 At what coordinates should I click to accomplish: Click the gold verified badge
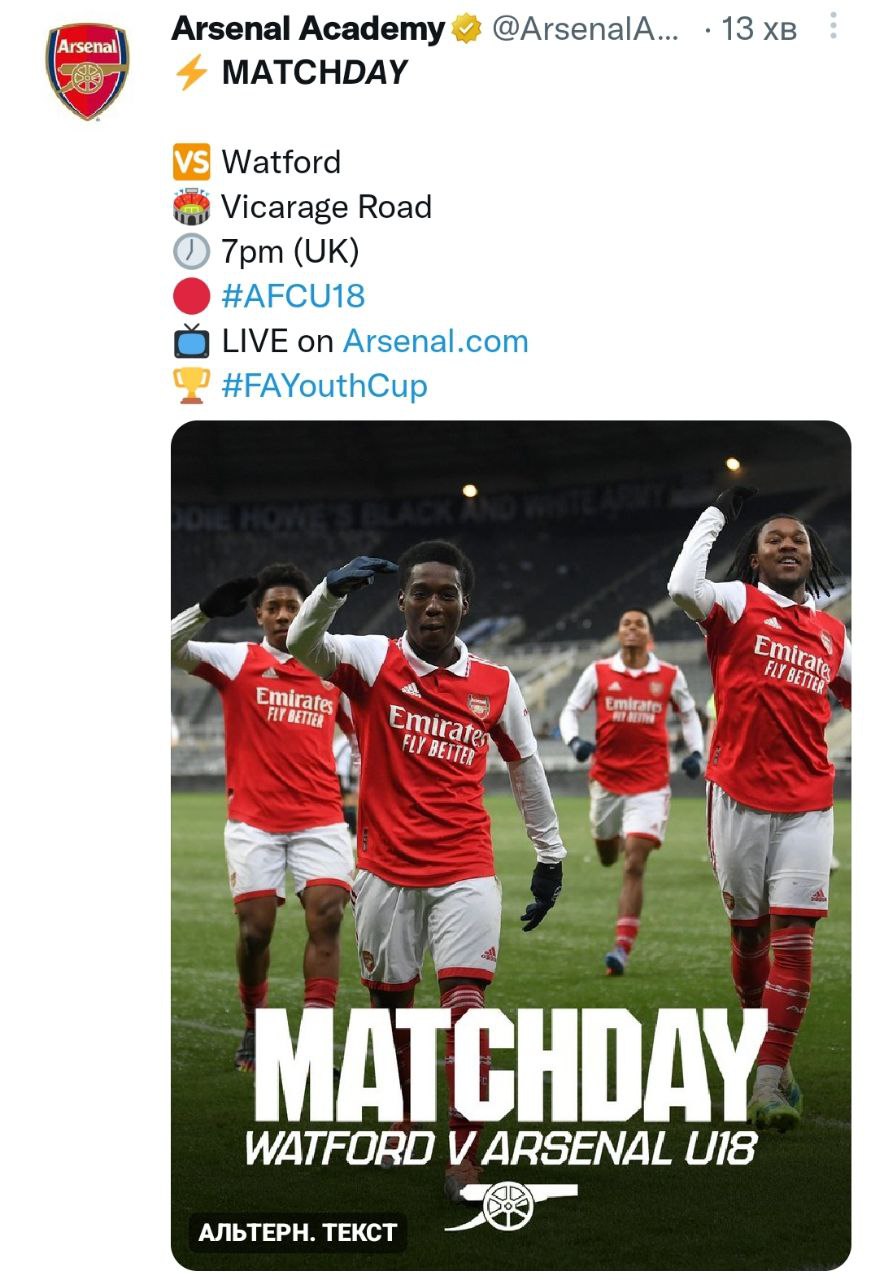click(x=466, y=30)
